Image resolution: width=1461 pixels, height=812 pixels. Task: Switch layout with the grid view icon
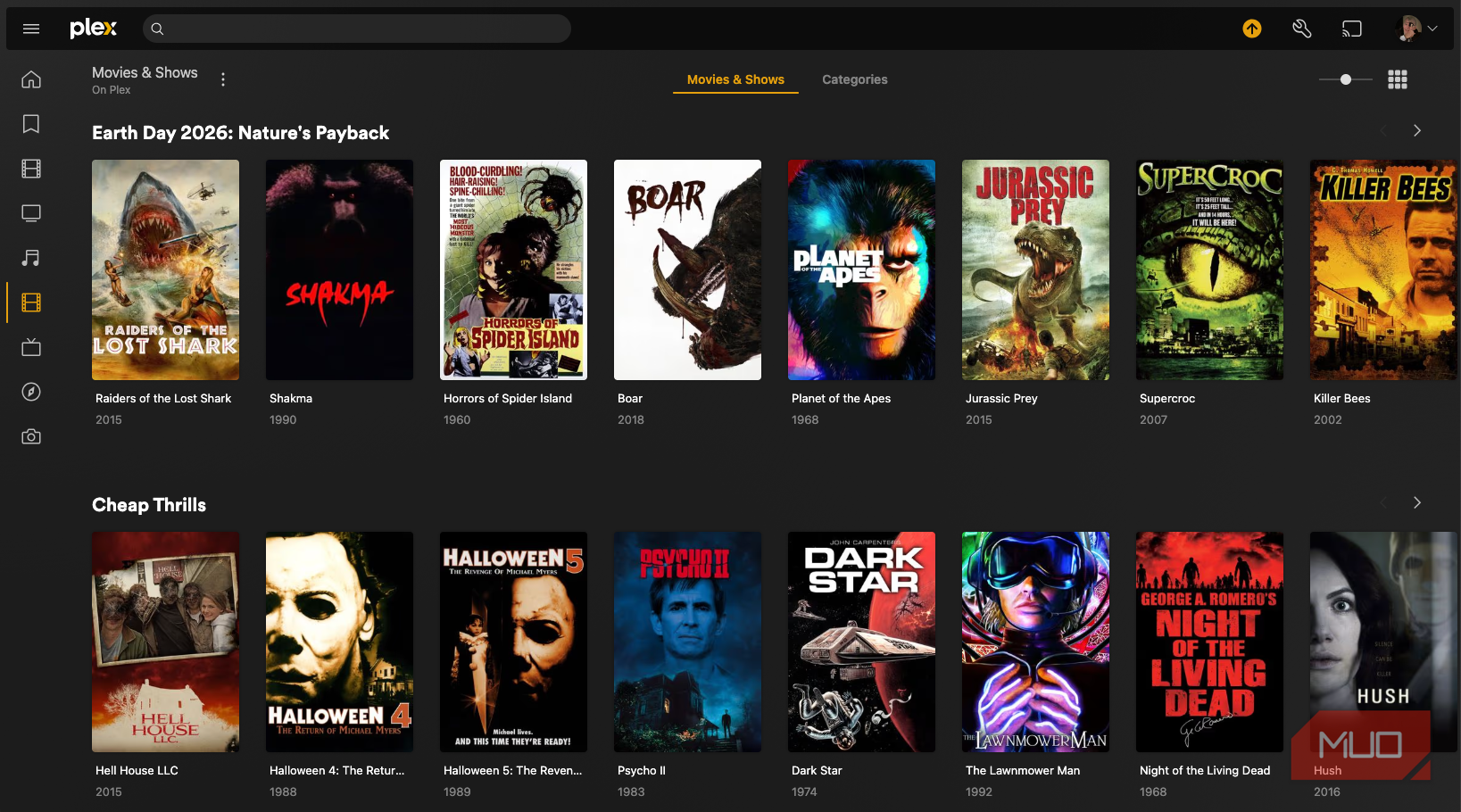pos(1398,79)
